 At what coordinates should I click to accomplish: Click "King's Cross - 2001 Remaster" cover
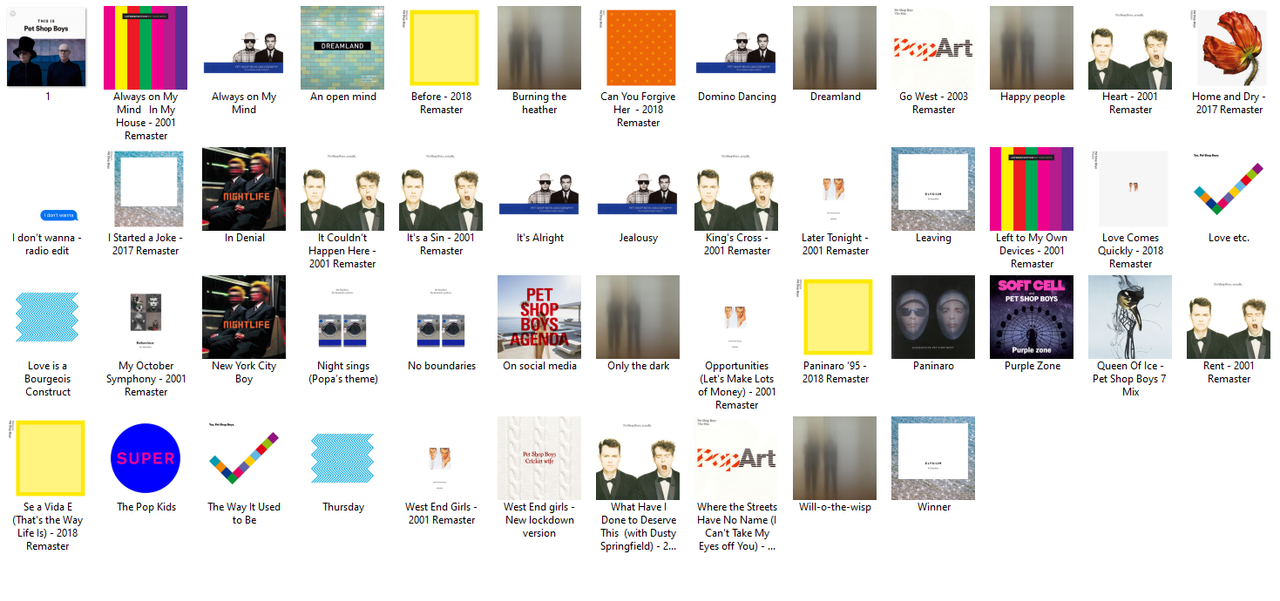point(737,189)
